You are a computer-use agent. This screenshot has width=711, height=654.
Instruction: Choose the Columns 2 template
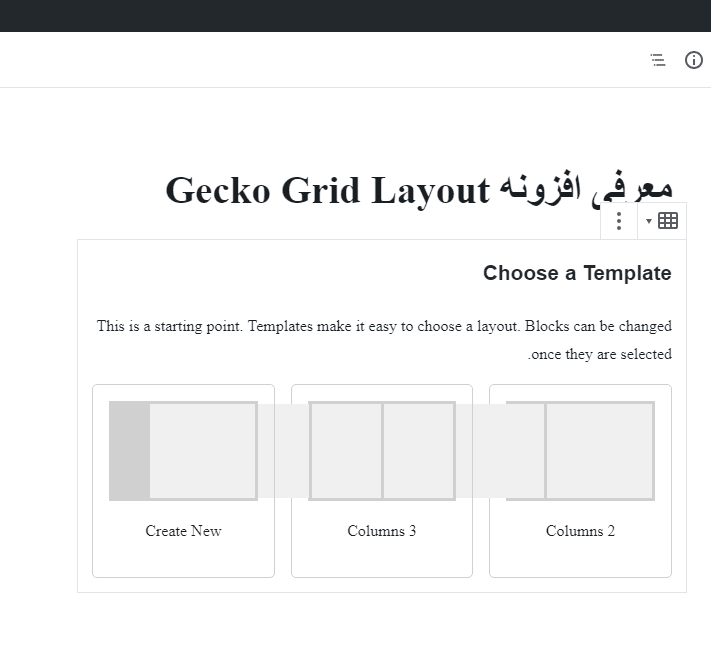pyautogui.click(x=580, y=481)
